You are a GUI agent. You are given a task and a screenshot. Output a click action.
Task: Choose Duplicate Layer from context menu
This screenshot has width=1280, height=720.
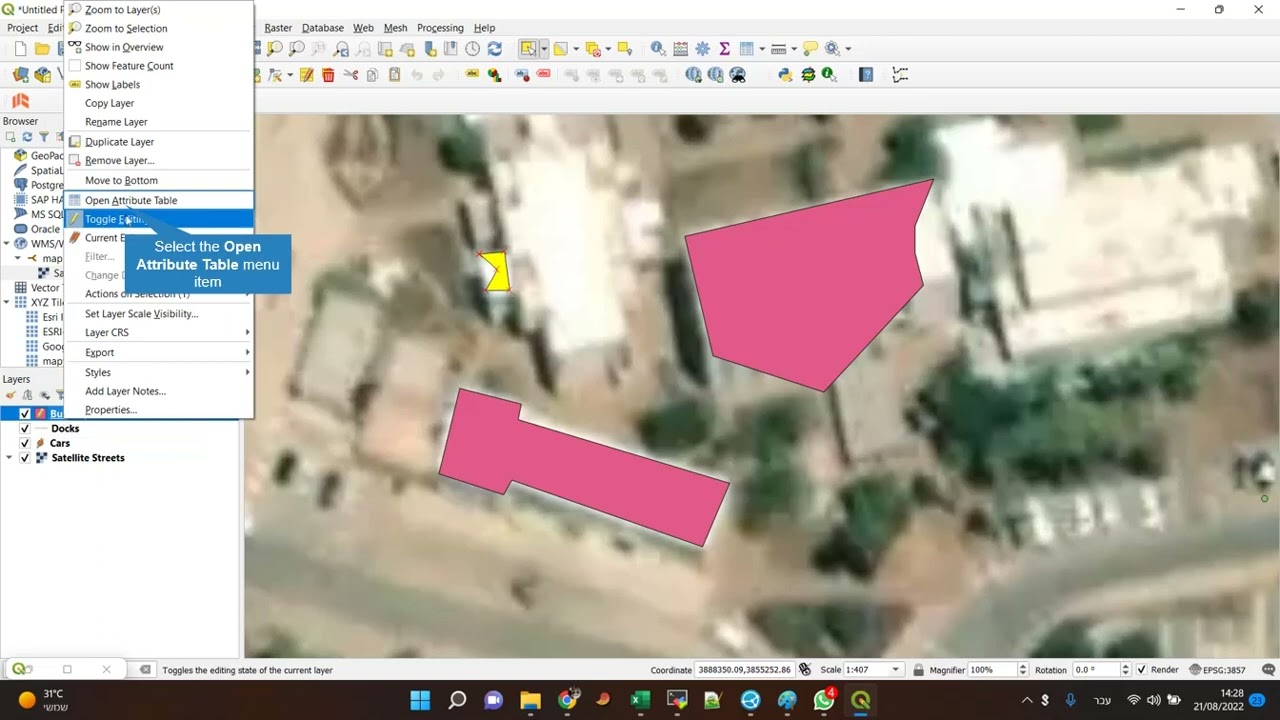(158, 142)
